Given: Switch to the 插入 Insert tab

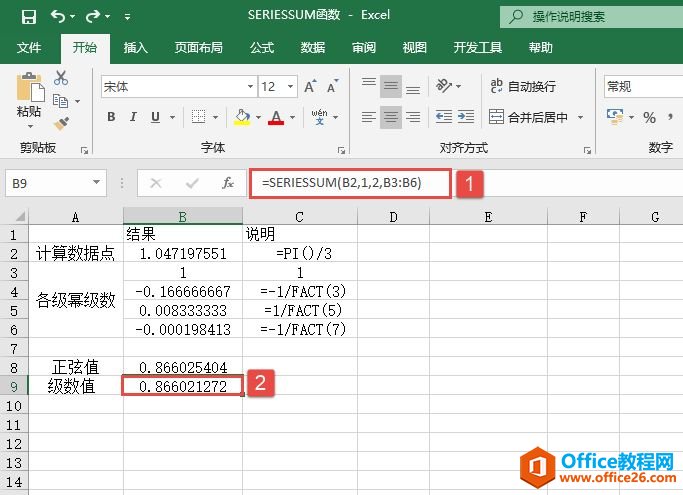Looking at the screenshot, I should [135, 47].
